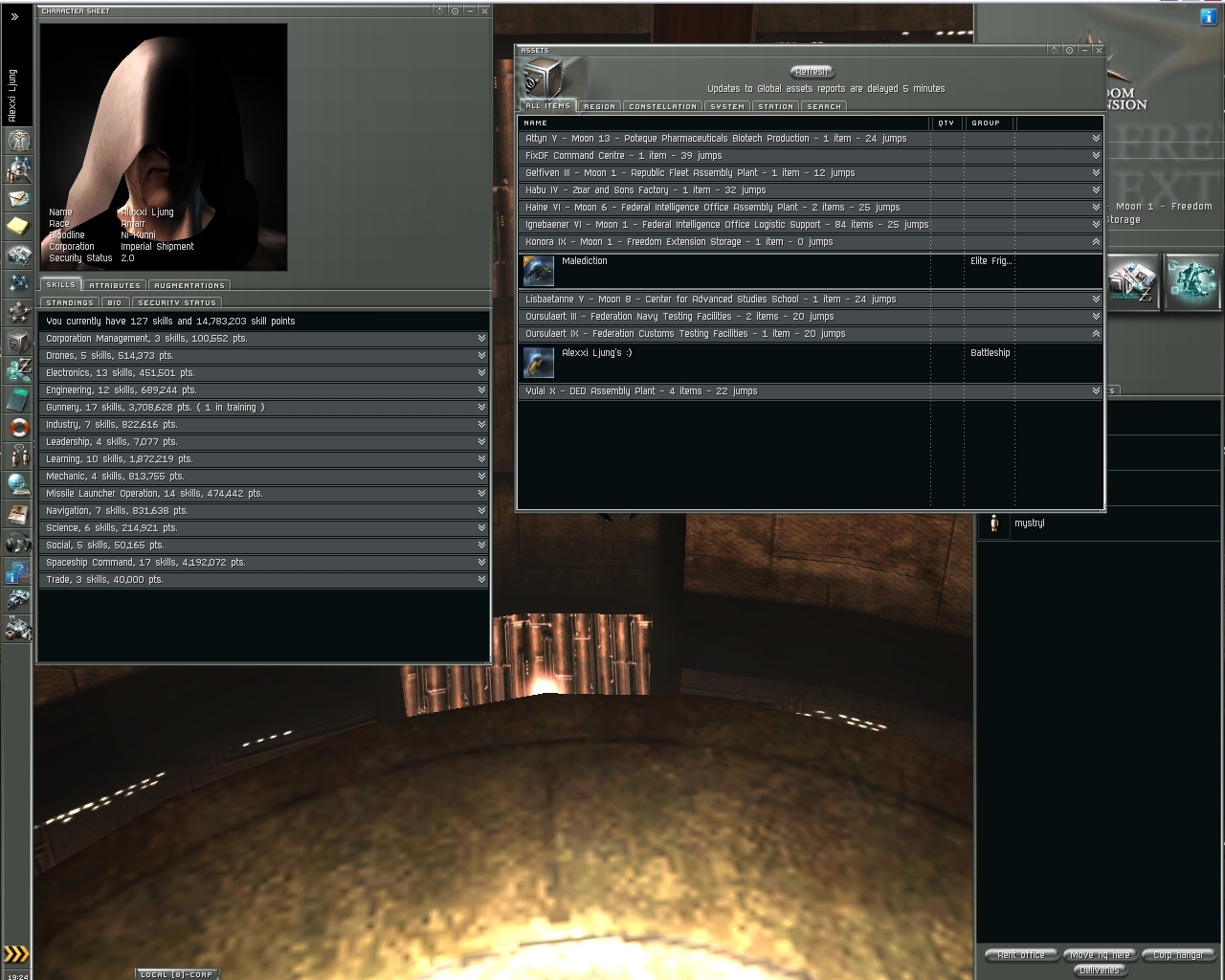Open the wallet icon with Z symbol
The height and width of the screenshot is (980, 1225).
click(x=18, y=370)
